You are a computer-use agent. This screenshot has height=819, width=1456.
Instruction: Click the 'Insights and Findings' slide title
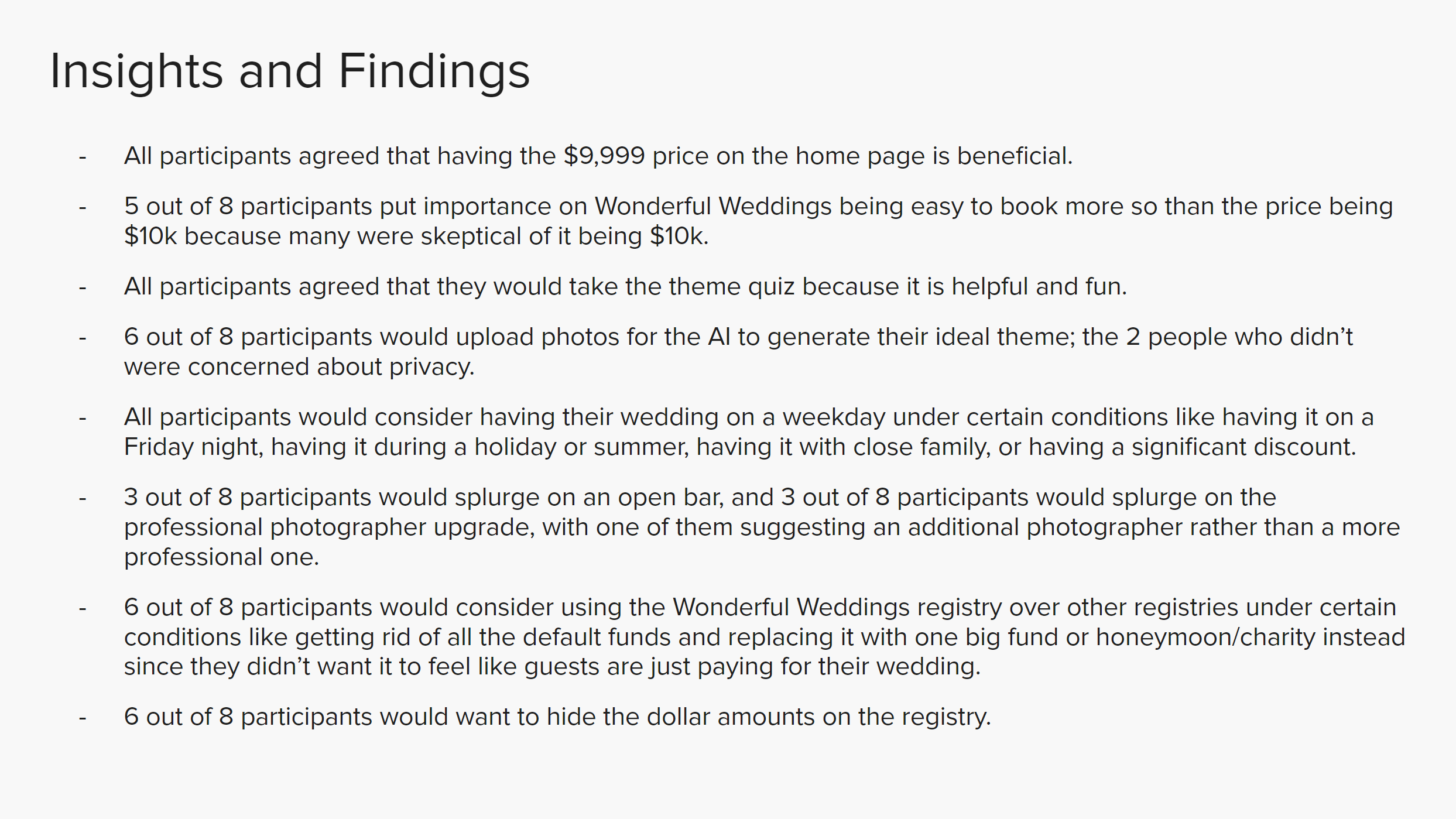290,71
